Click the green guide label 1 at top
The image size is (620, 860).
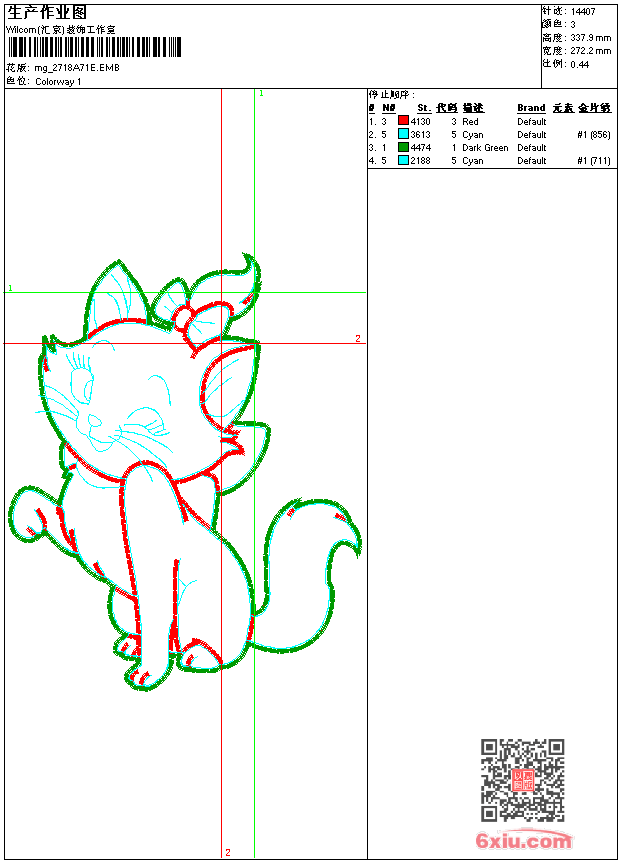coord(261,94)
